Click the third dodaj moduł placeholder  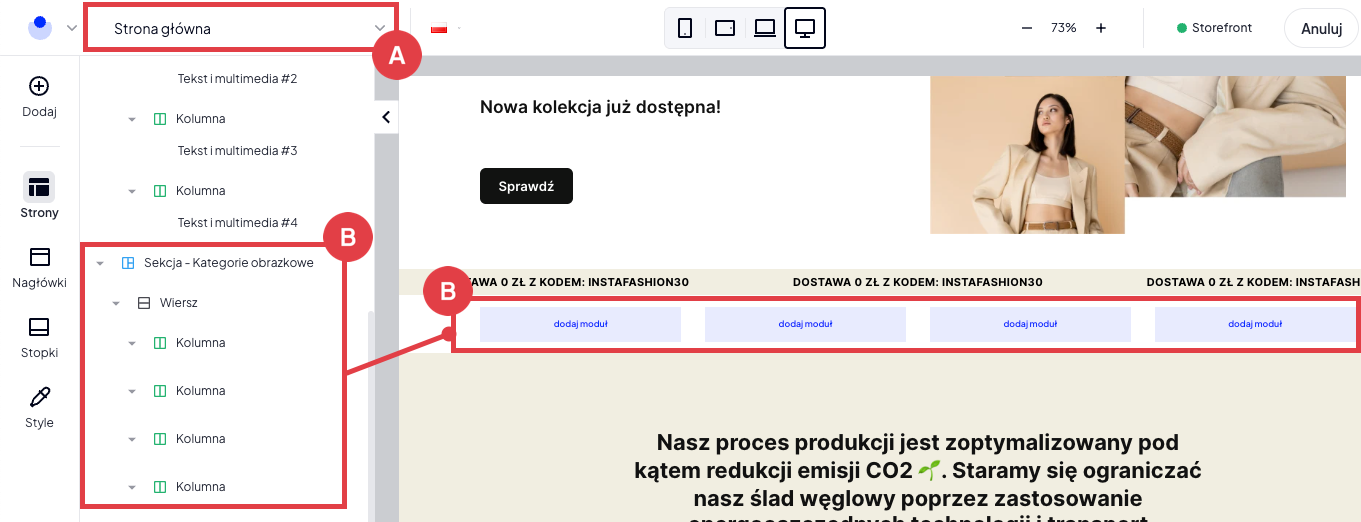(x=1030, y=324)
